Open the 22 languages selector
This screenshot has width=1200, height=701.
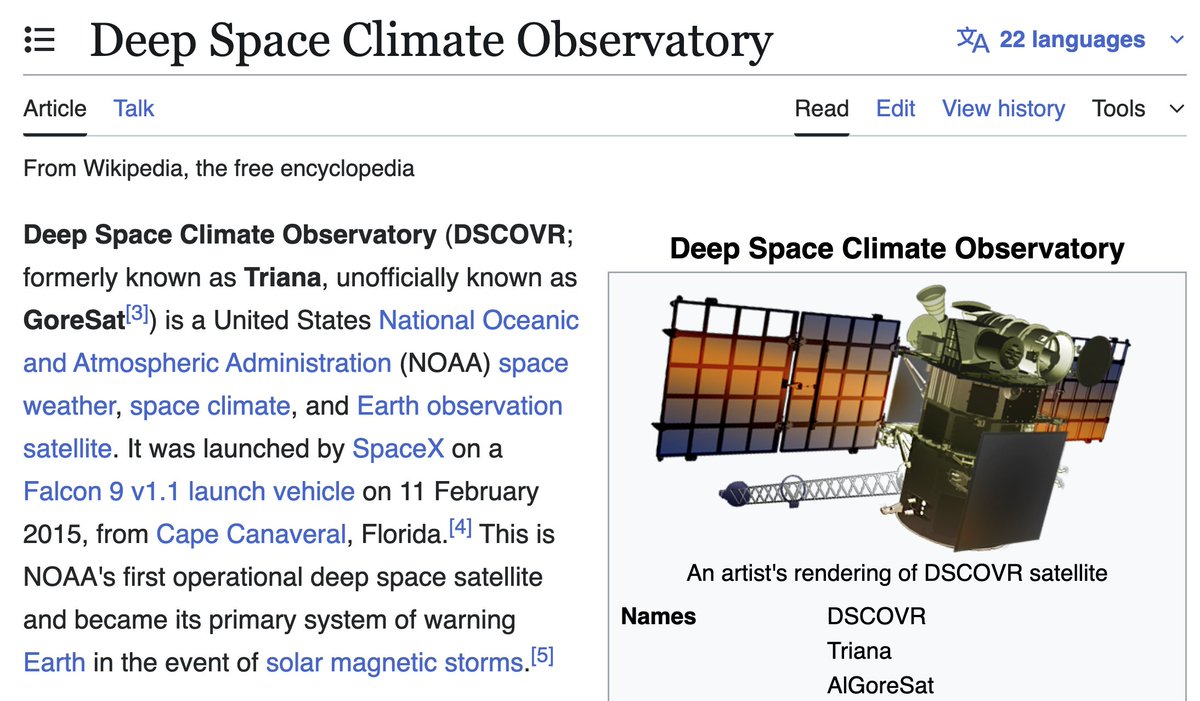1070,40
